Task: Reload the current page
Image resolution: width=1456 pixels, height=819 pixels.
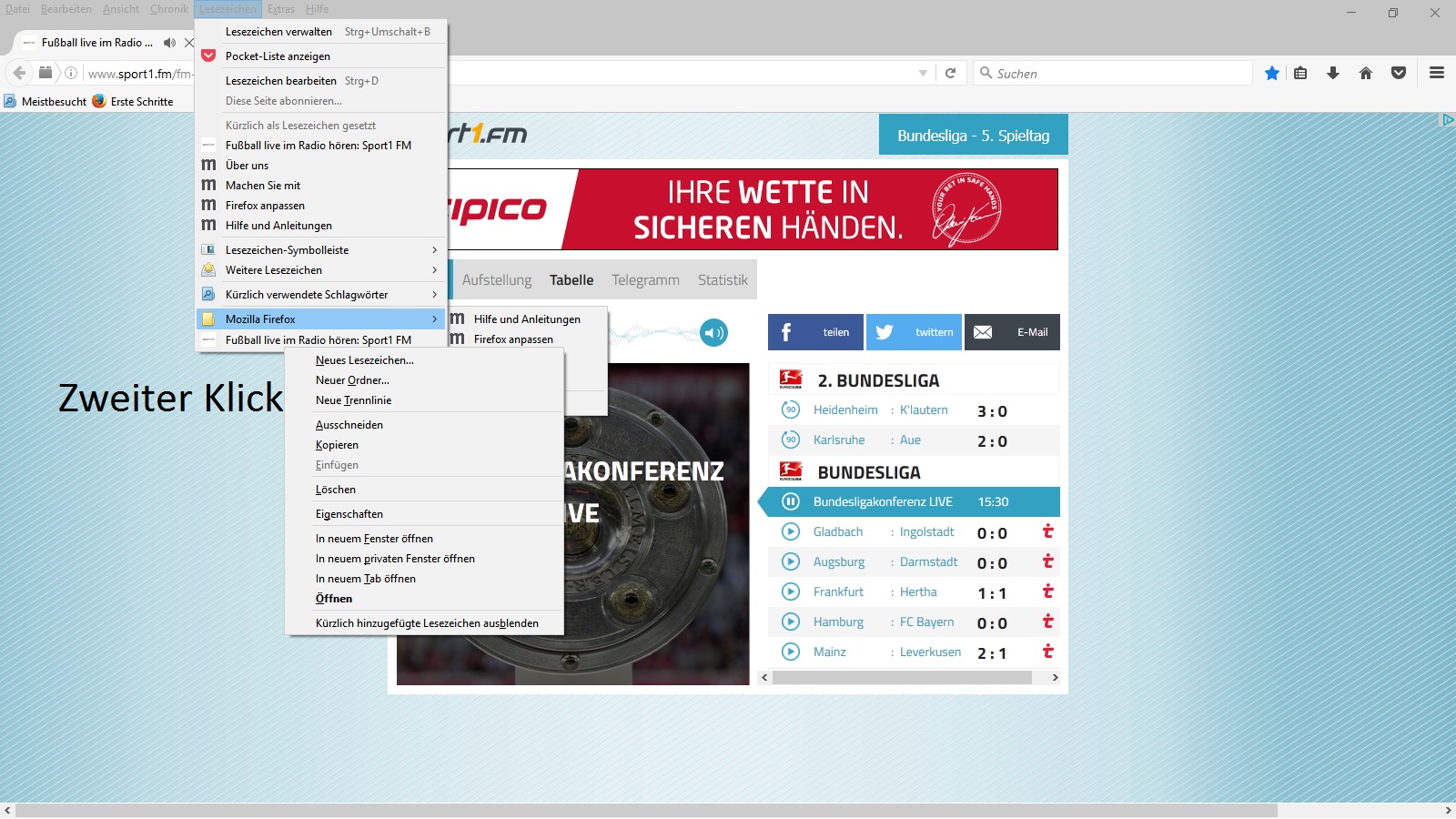Action: coord(950,73)
